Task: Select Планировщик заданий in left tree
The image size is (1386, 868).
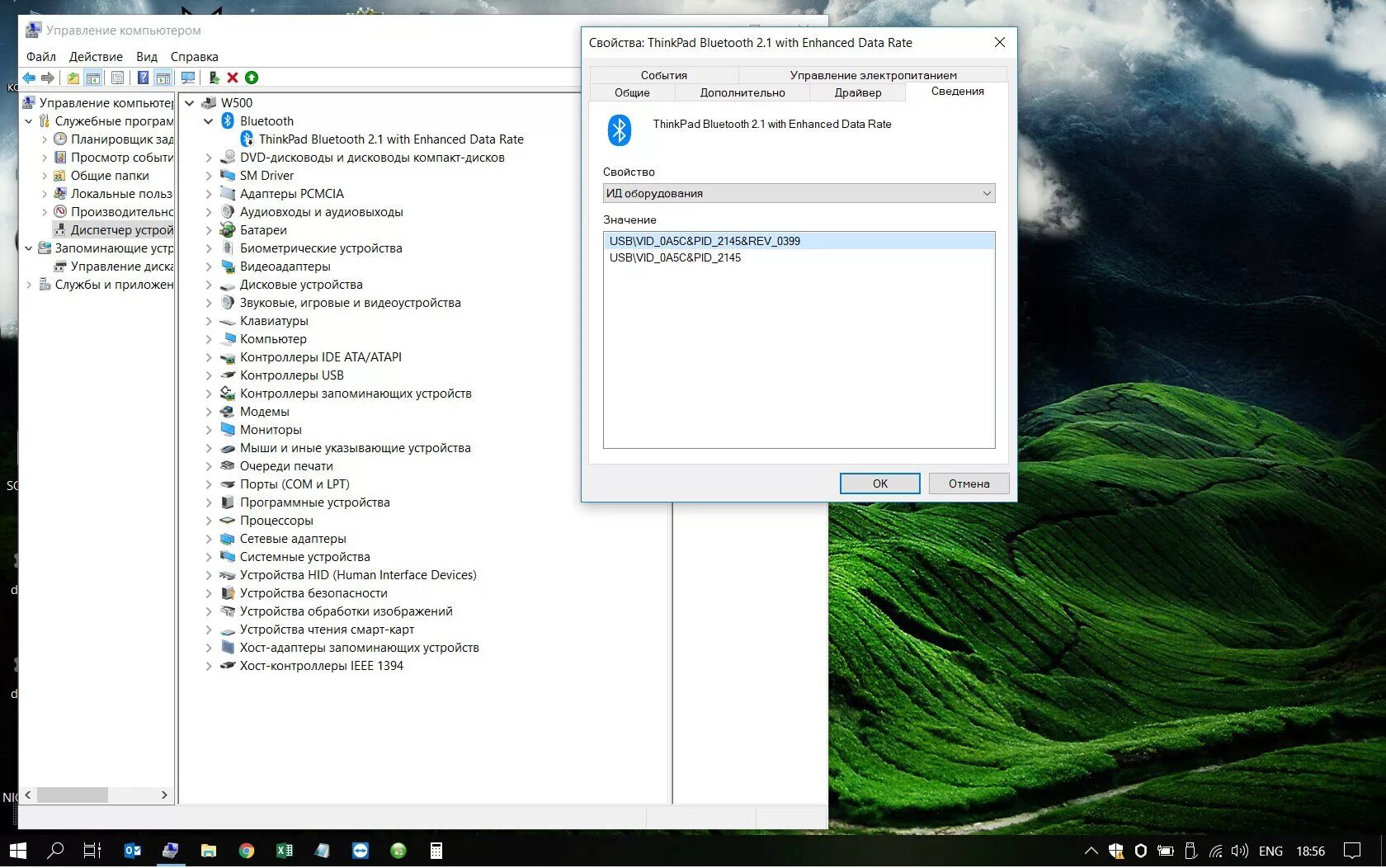Action: tap(114, 139)
